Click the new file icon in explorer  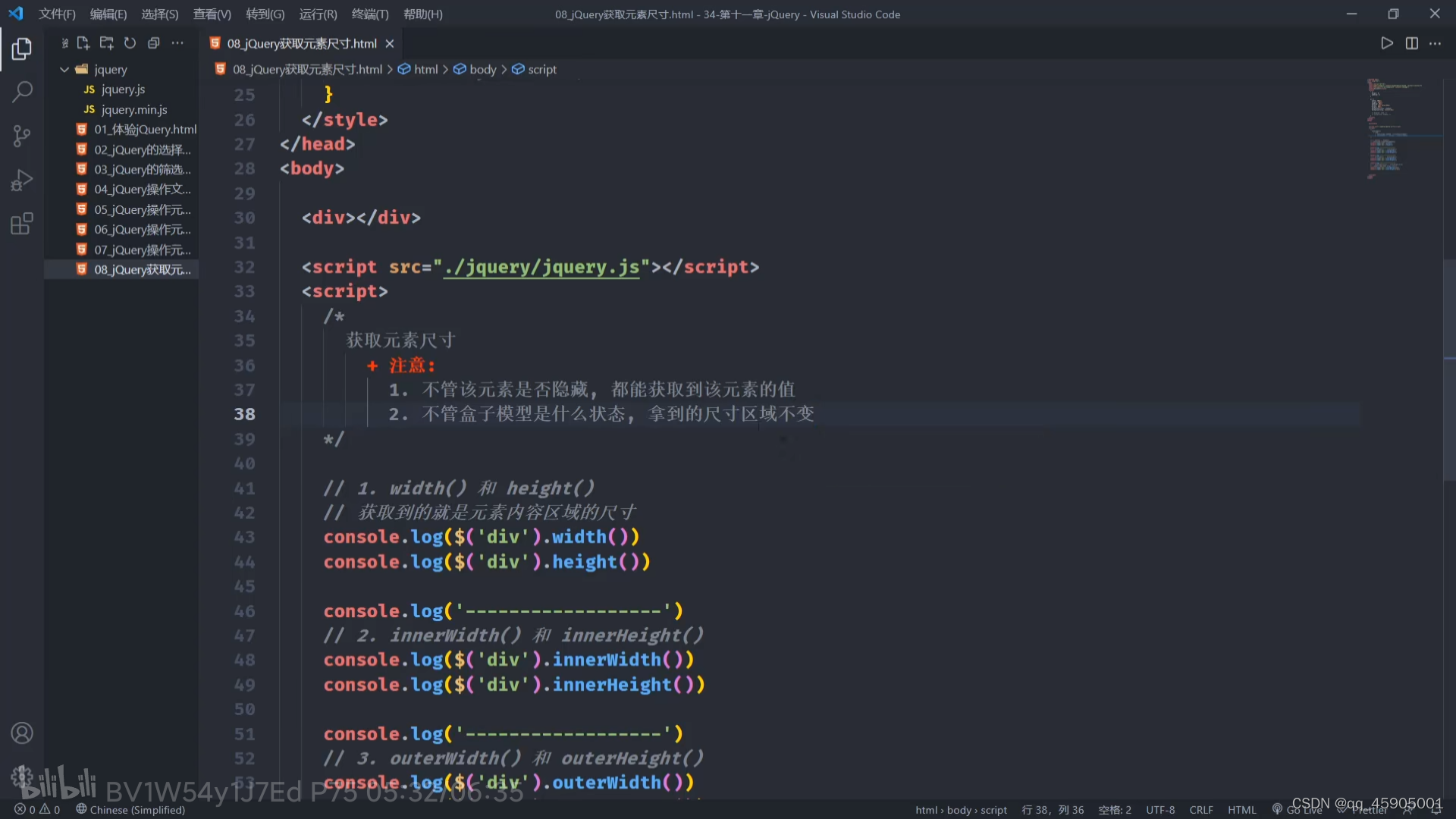(83, 43)
